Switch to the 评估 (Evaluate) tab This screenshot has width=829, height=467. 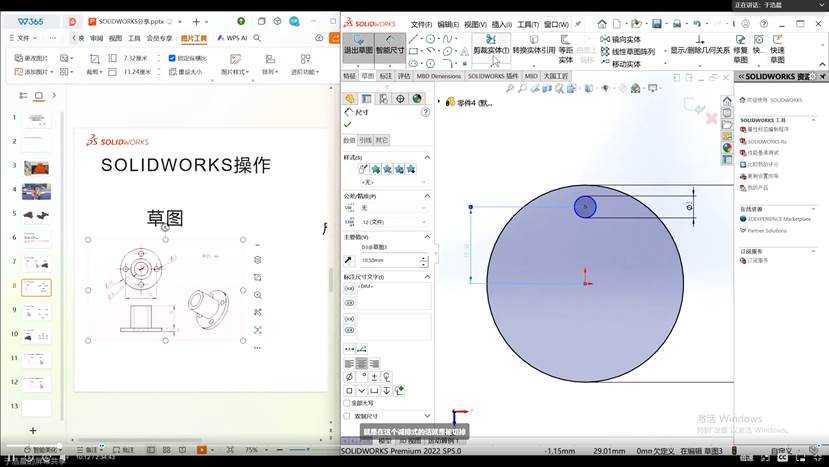coord(404,75)
